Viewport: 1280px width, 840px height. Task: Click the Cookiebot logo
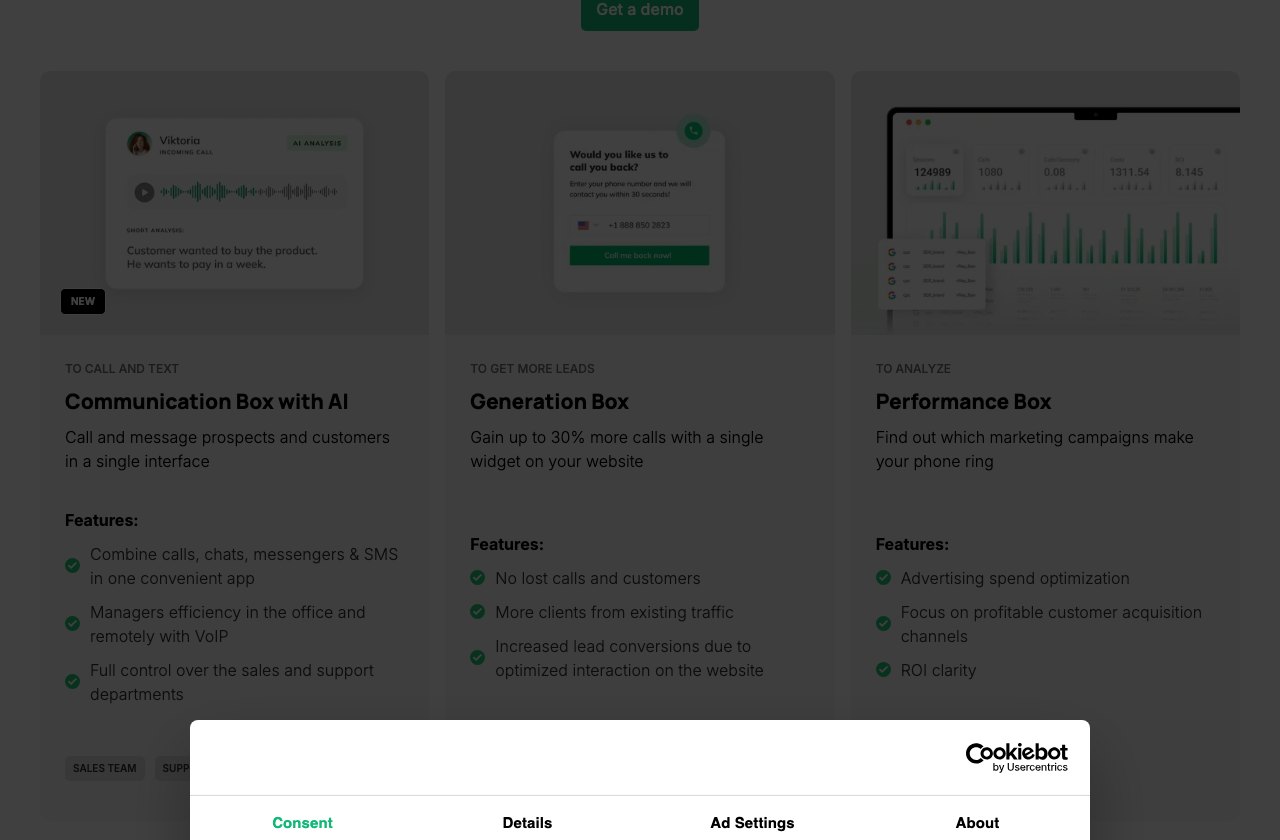pyautogui.click(x=1016, y=757)
